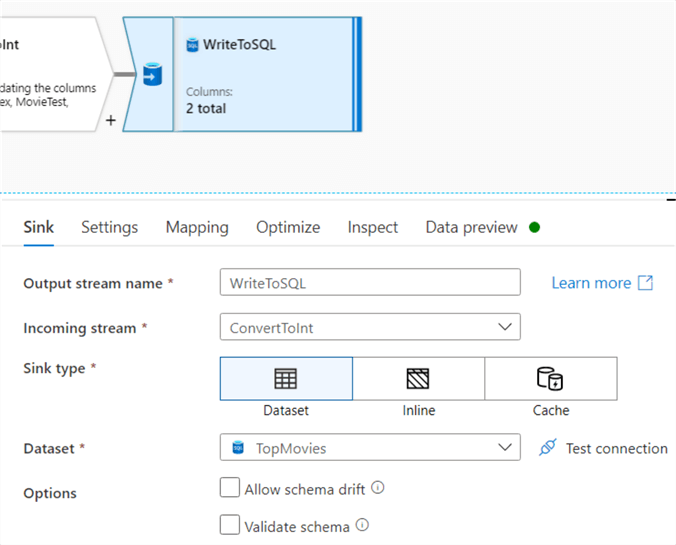Go to the Optimize tab

[x=288, y=228]
